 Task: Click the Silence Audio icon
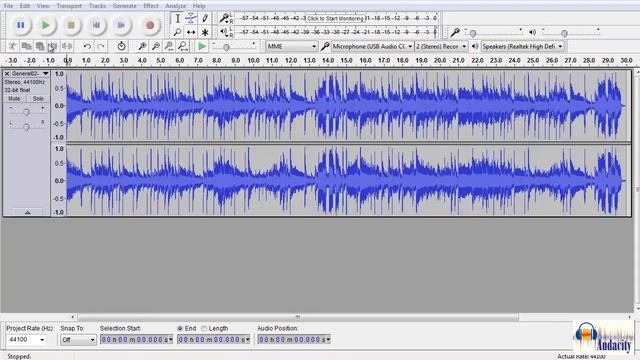pyautogui.click(x=67, y=46)
